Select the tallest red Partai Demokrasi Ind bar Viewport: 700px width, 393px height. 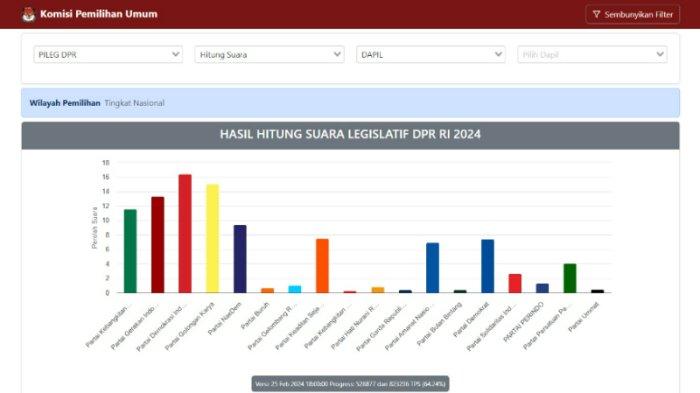(x=185, y=234)
